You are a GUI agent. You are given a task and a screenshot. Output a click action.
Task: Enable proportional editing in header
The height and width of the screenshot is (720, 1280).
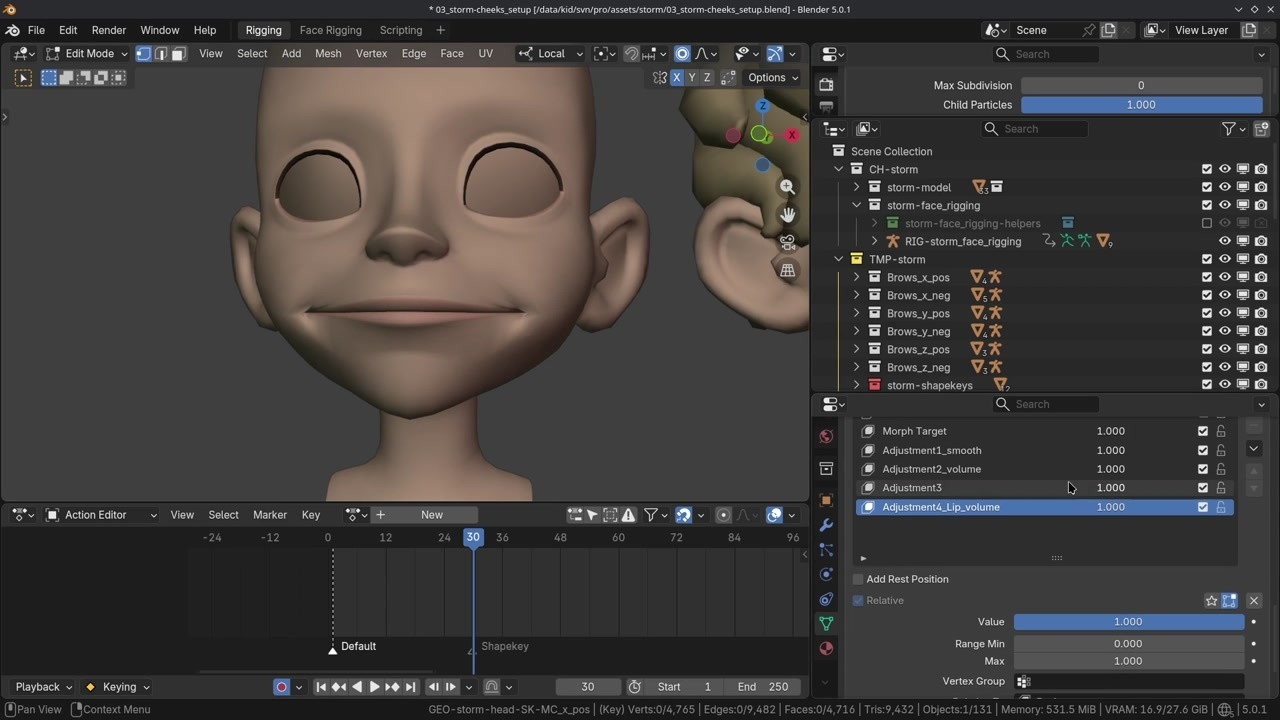682,54
